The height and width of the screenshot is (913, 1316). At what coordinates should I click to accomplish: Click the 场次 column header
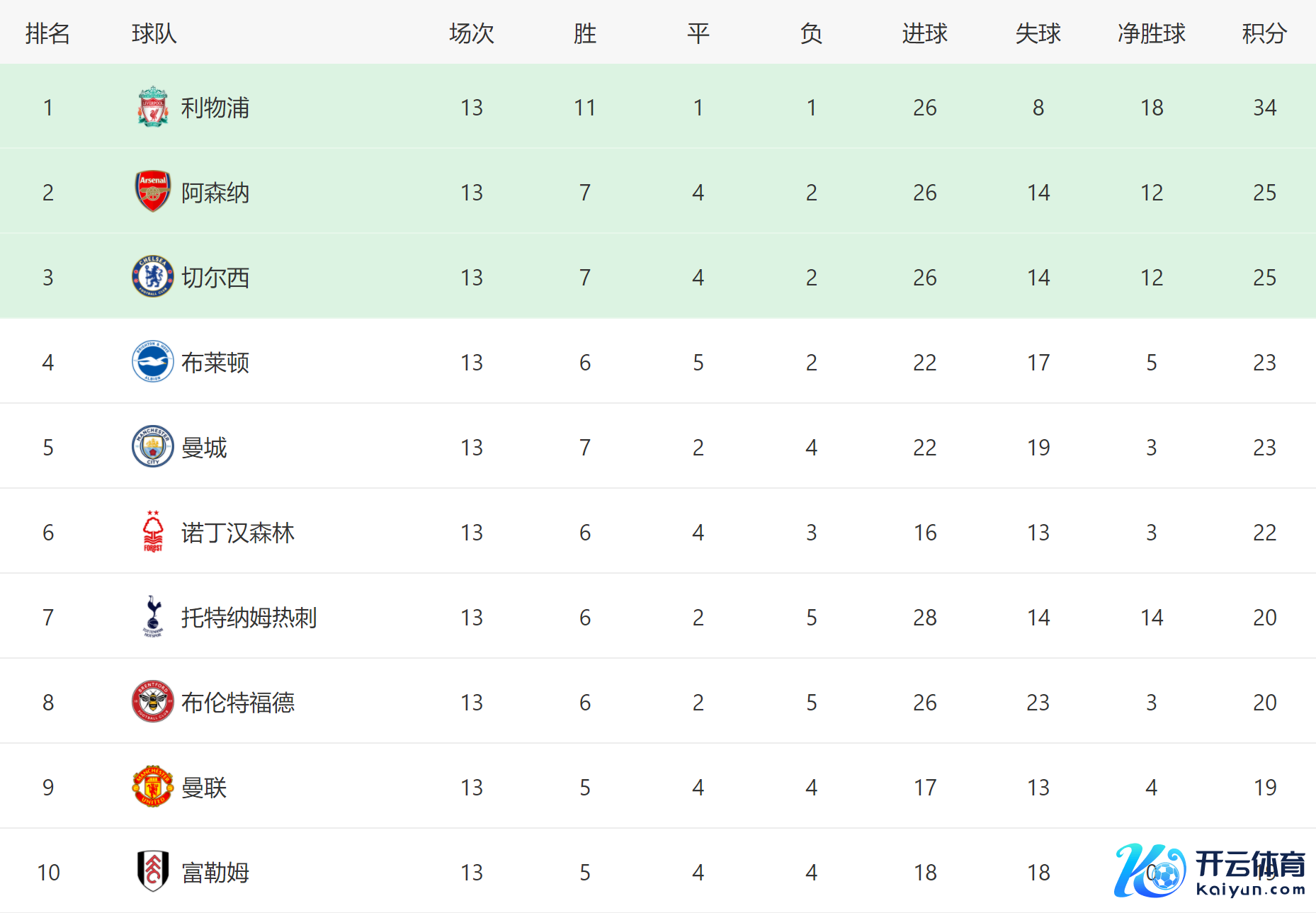pyautogui.click(x=471, y=33)
